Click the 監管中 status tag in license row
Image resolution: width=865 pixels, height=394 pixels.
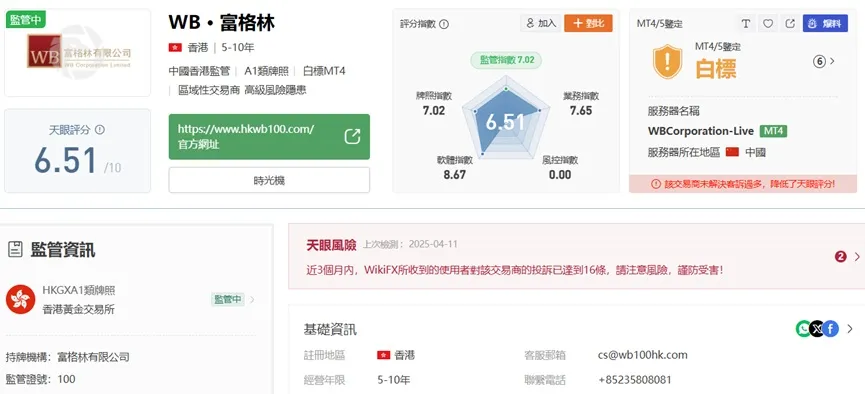228,300
